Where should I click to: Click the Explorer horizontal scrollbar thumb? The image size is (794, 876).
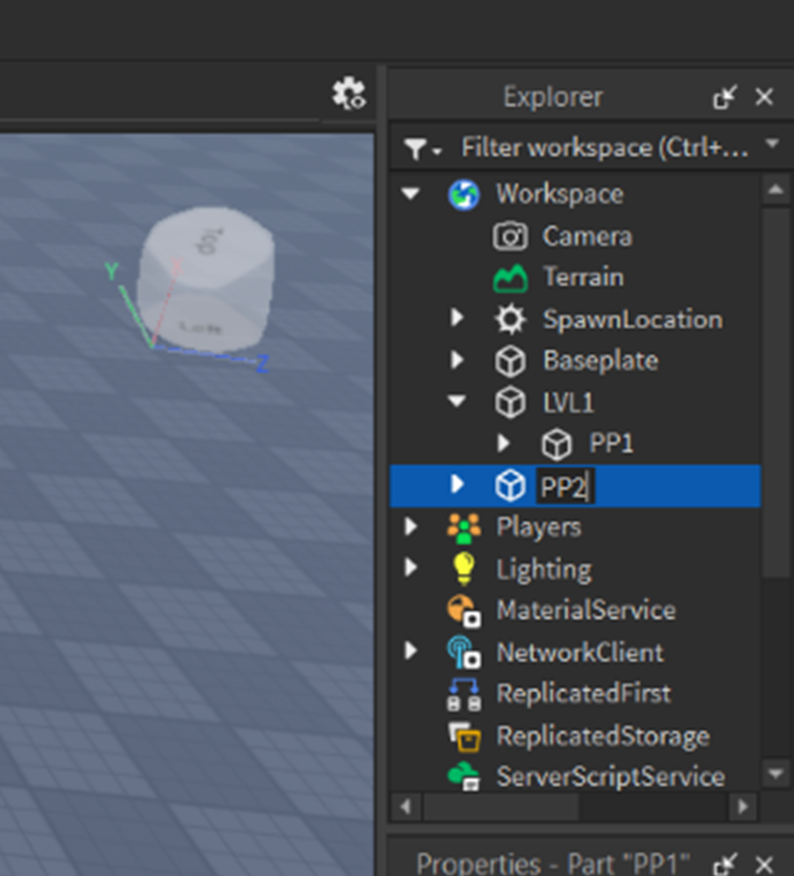(501, 807)
